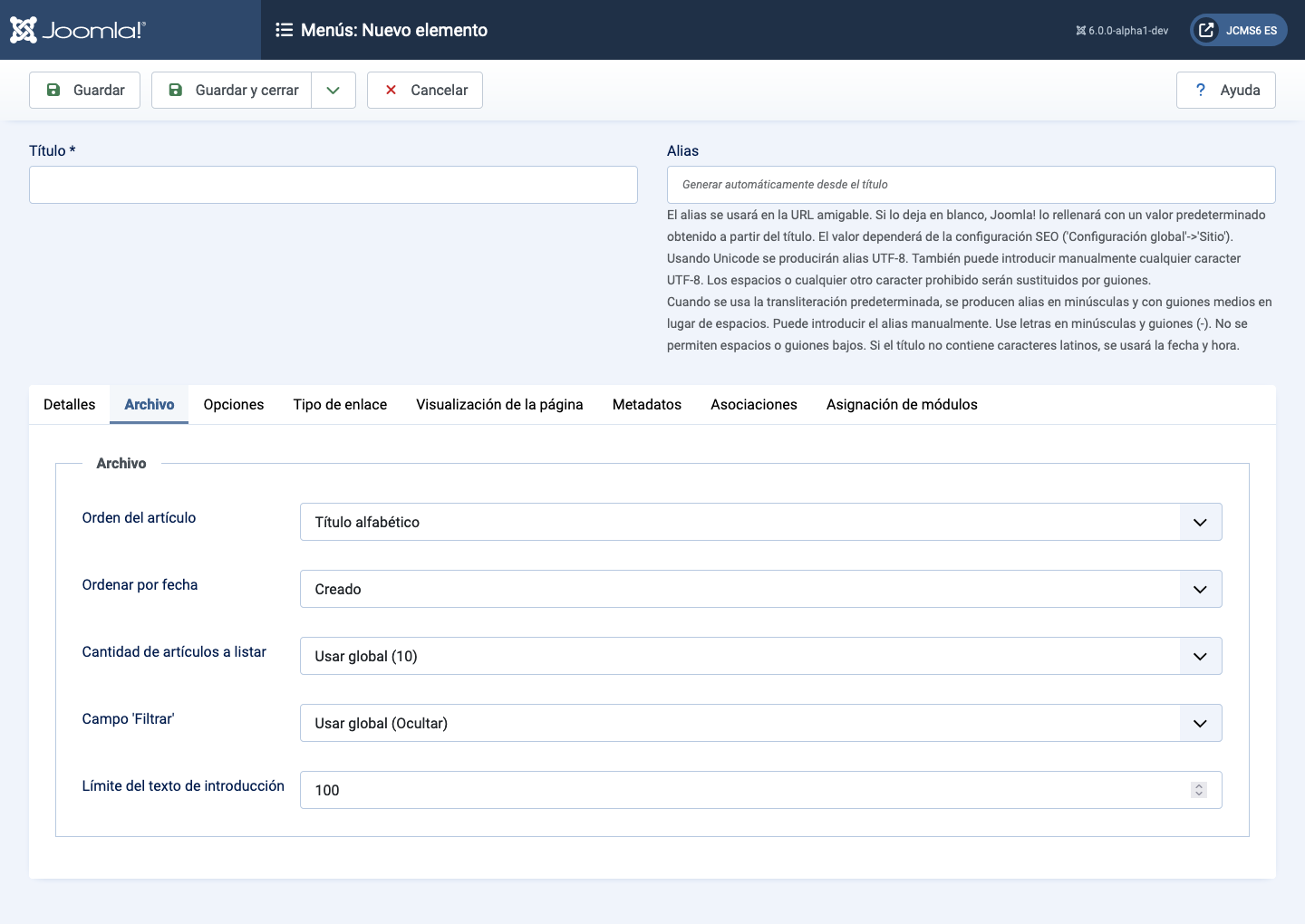Image resolution: width=1305 pixels, height=924 pixels.
Task: Click Guardar y cerrar
Action: (232, 90)
